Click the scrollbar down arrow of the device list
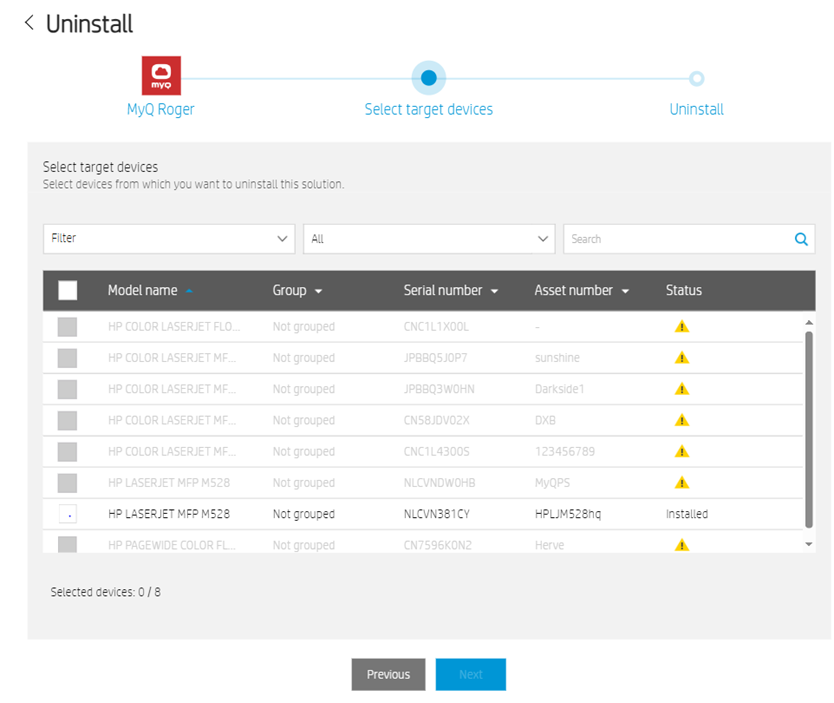Image resolution: width=834 pixels, height=703 pixels. (x=810, y=543)
